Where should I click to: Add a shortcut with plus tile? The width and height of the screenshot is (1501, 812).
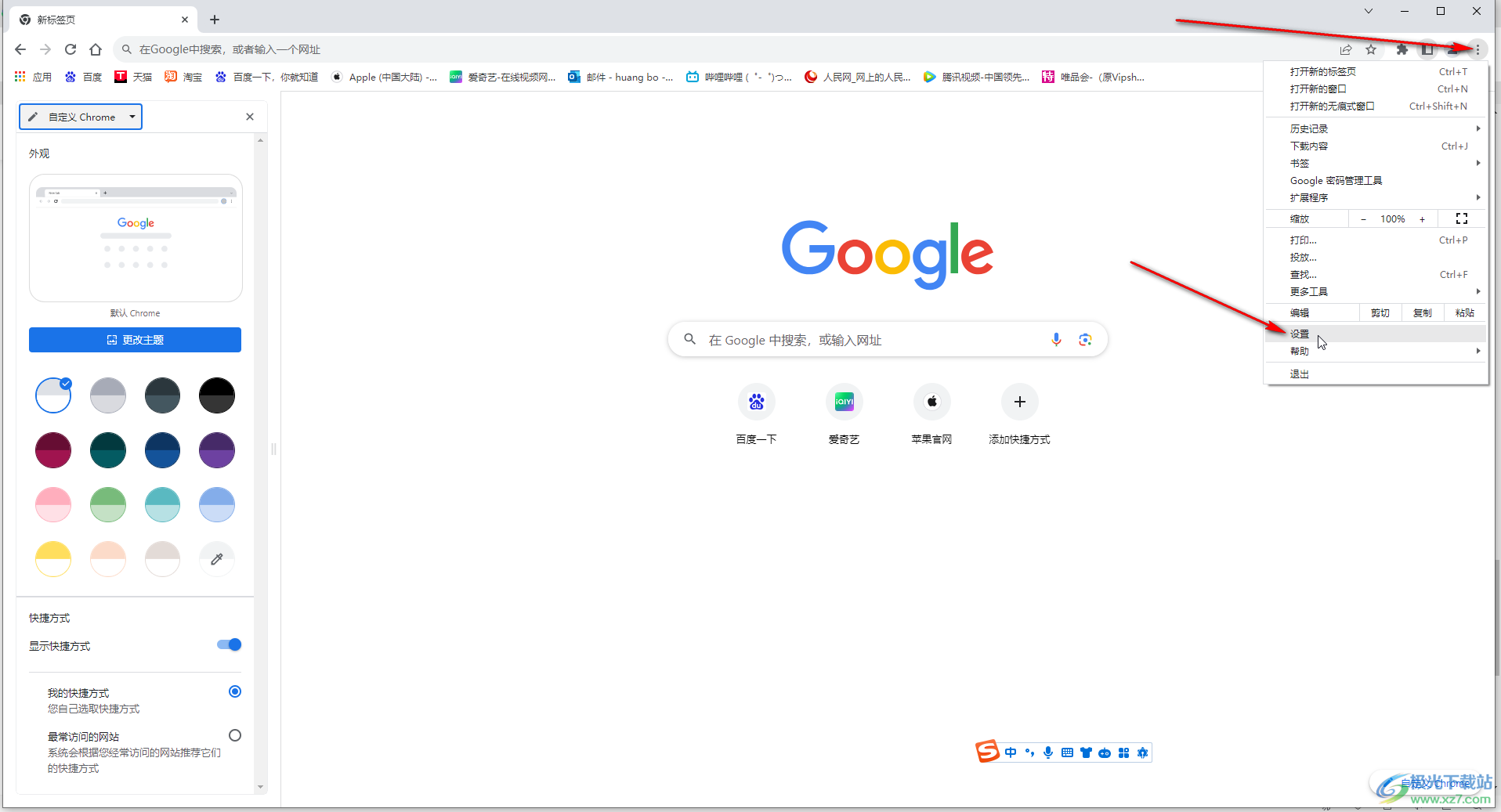(1019, 415)
